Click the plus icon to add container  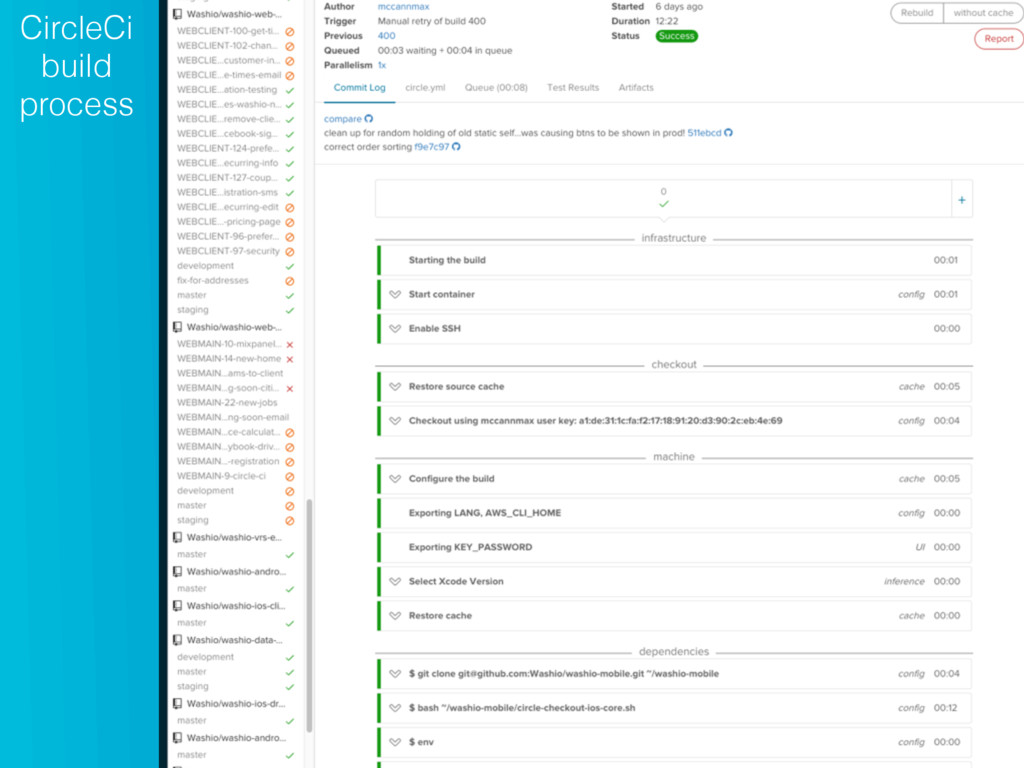961,200
